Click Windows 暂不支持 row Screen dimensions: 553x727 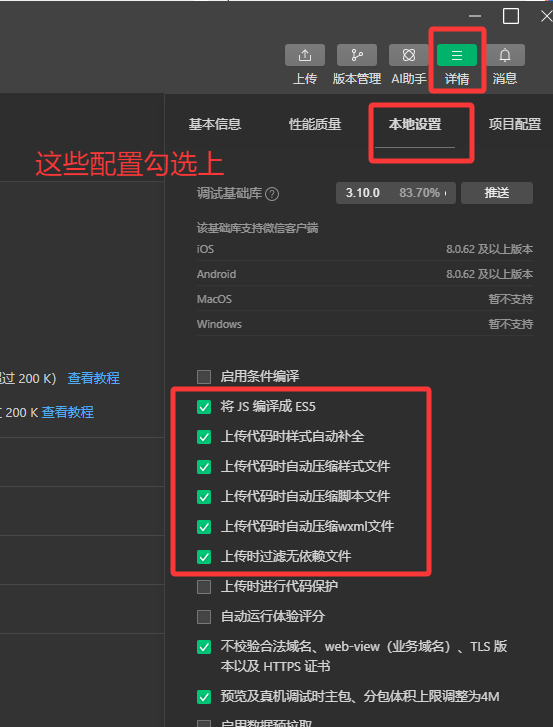365,324
